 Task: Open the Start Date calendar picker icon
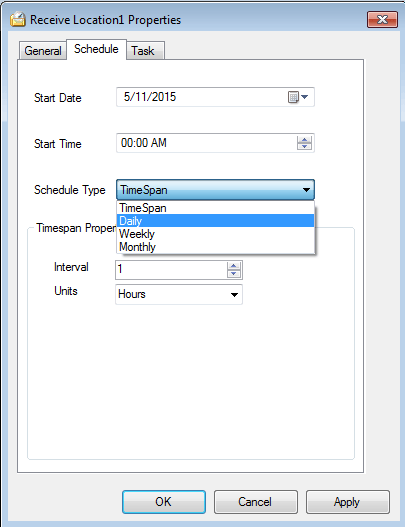(298, 97)
